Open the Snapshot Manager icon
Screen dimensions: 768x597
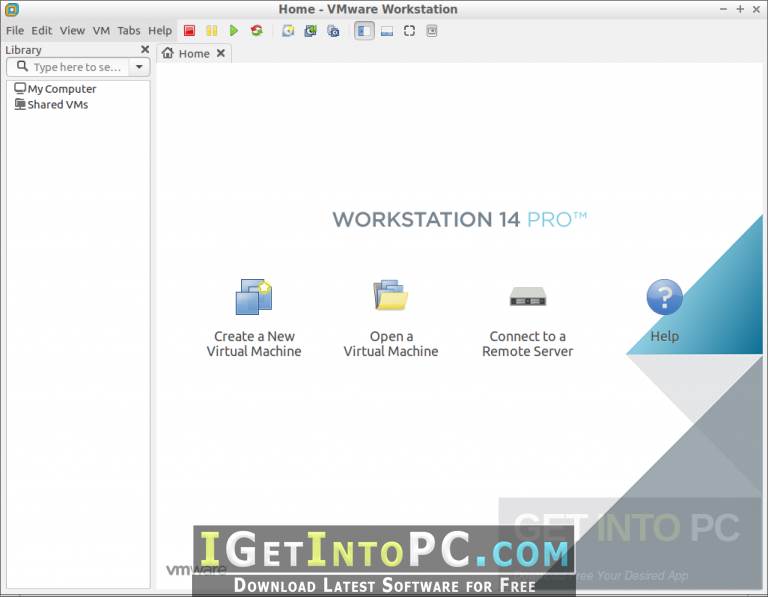pyautogui.click(x=333, y=31)
